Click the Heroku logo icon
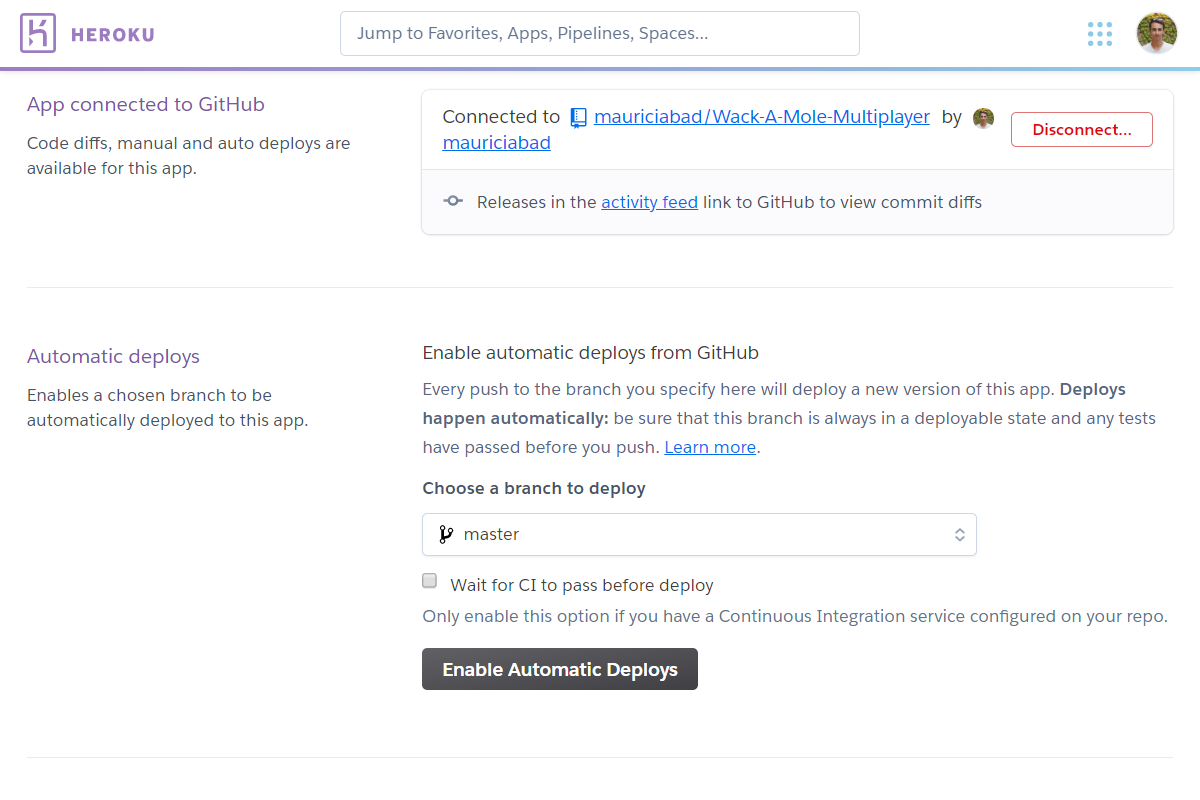This screenshot has height=800, width=1200. point(38,34)
